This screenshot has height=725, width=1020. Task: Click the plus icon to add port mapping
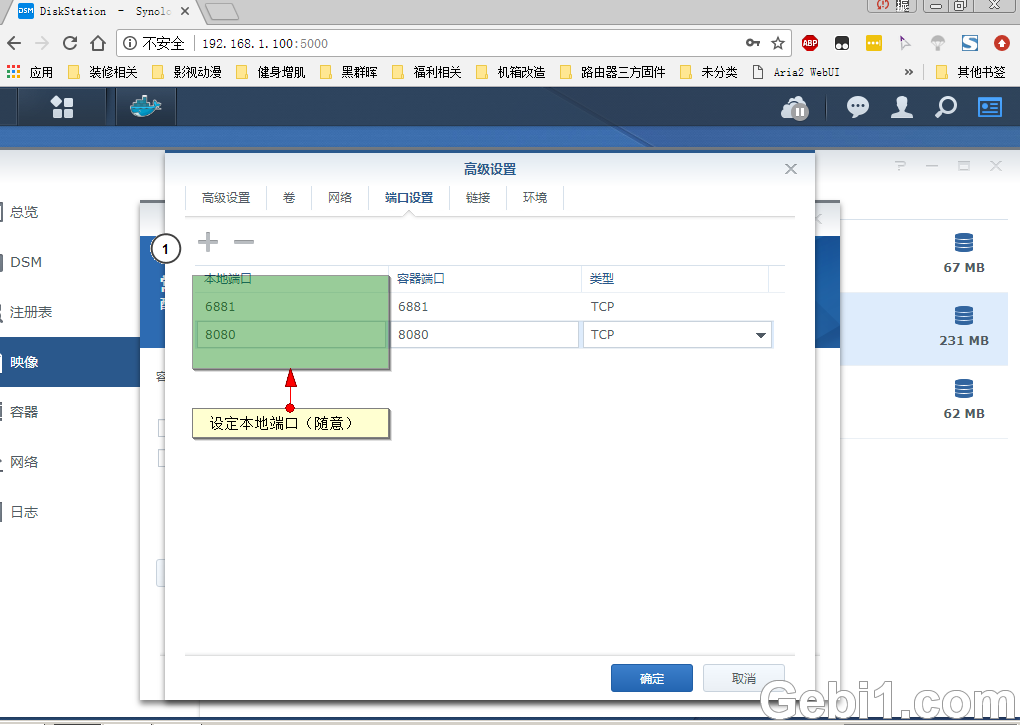click(x=207, y=241)
